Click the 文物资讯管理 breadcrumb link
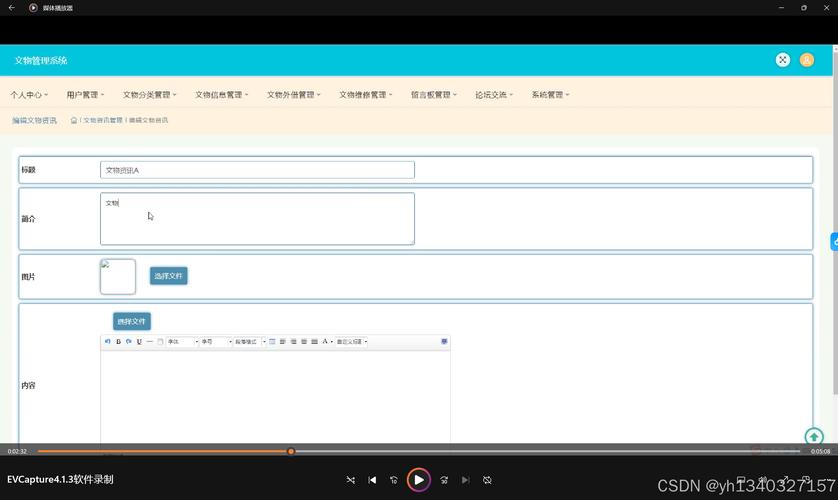Viewport: 838px width, 500px height. pos(102,120)
